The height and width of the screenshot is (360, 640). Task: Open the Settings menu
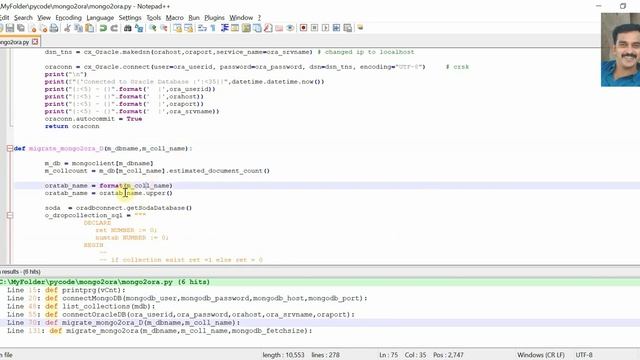point(130,18)
